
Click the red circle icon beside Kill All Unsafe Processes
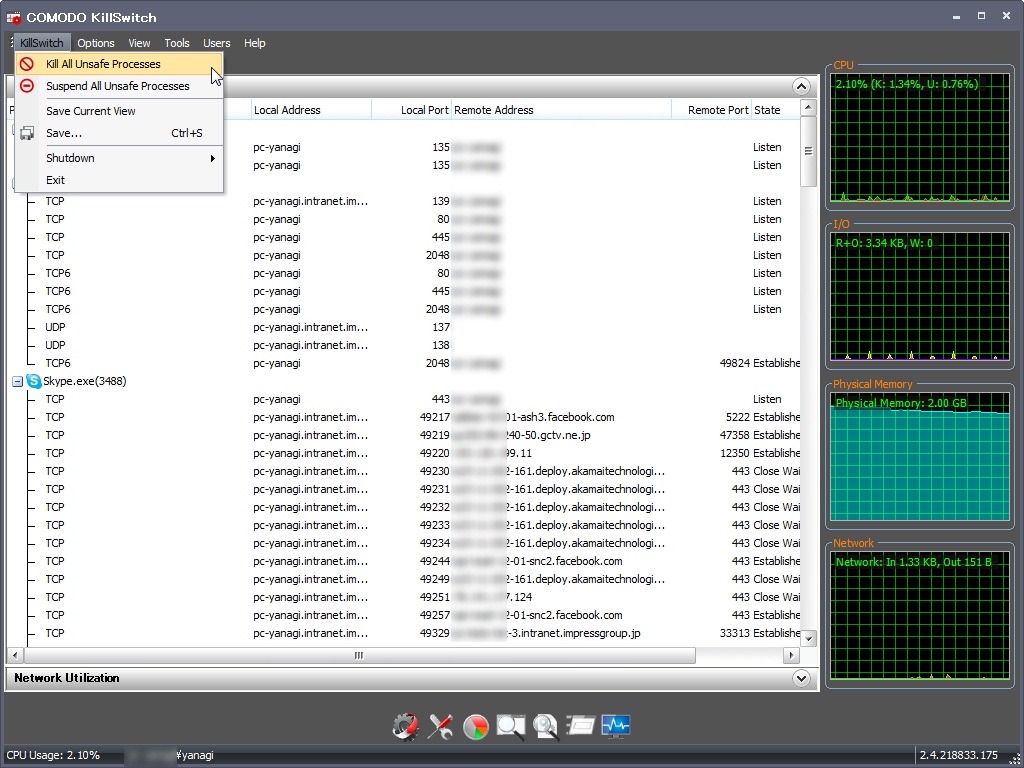(x=27, y=64)
